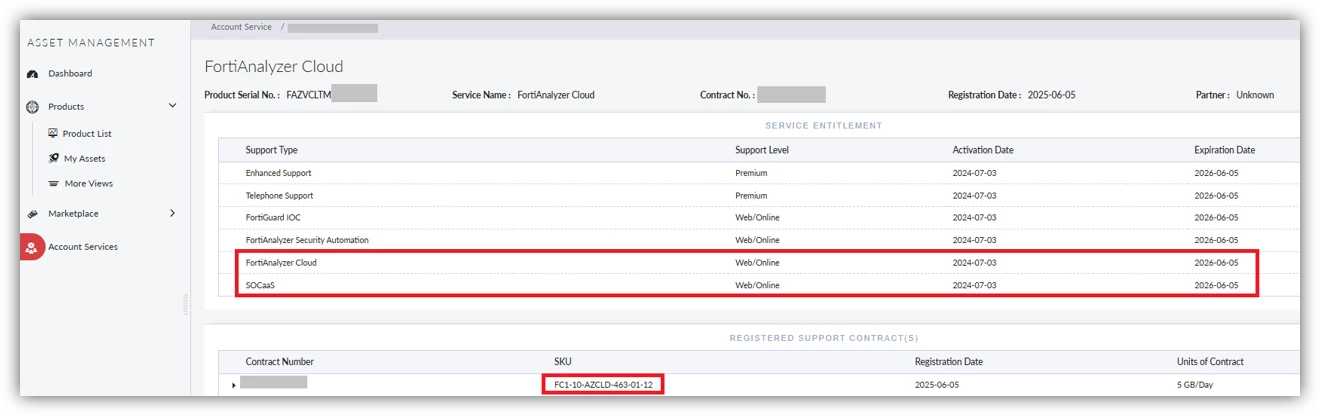The width and height of the screenshot is (1320, 416).
Task: Open the Products menu item
Action: click(x=66, y=107)
